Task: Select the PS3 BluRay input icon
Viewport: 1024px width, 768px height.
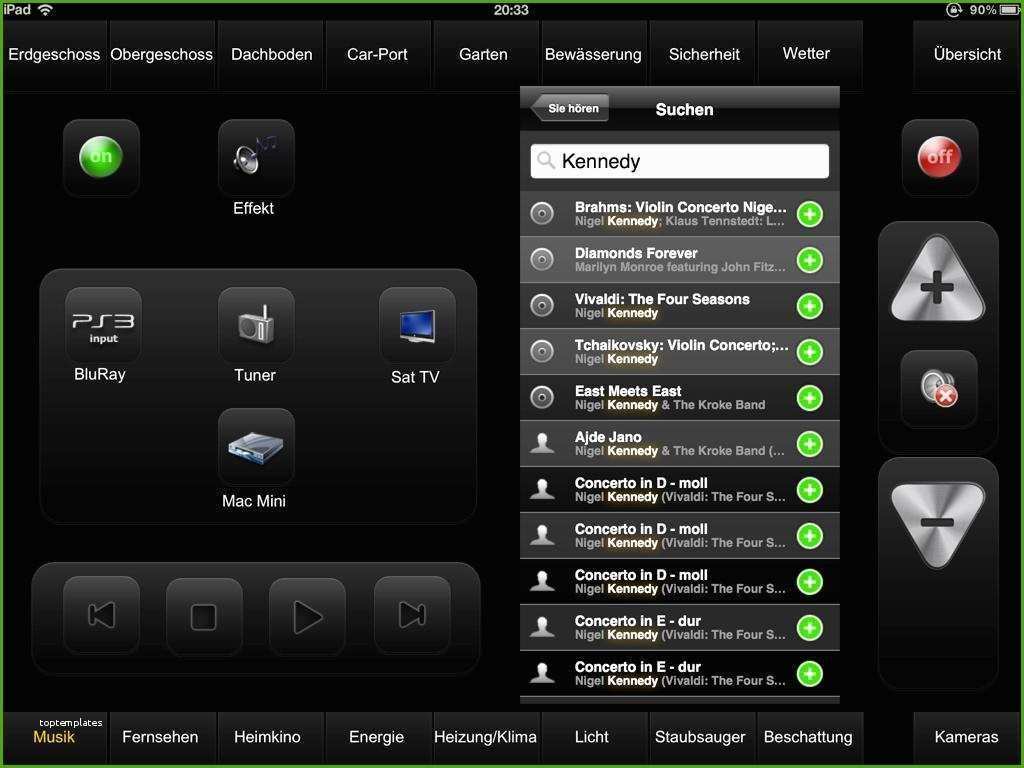Action: coord(103,325)
